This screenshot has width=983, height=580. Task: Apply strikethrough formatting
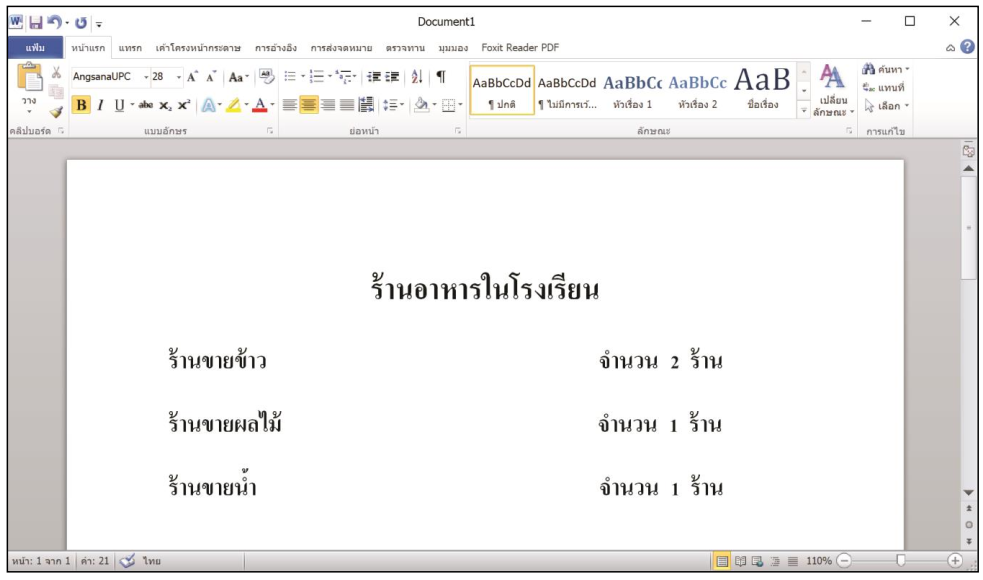point(144,105)
